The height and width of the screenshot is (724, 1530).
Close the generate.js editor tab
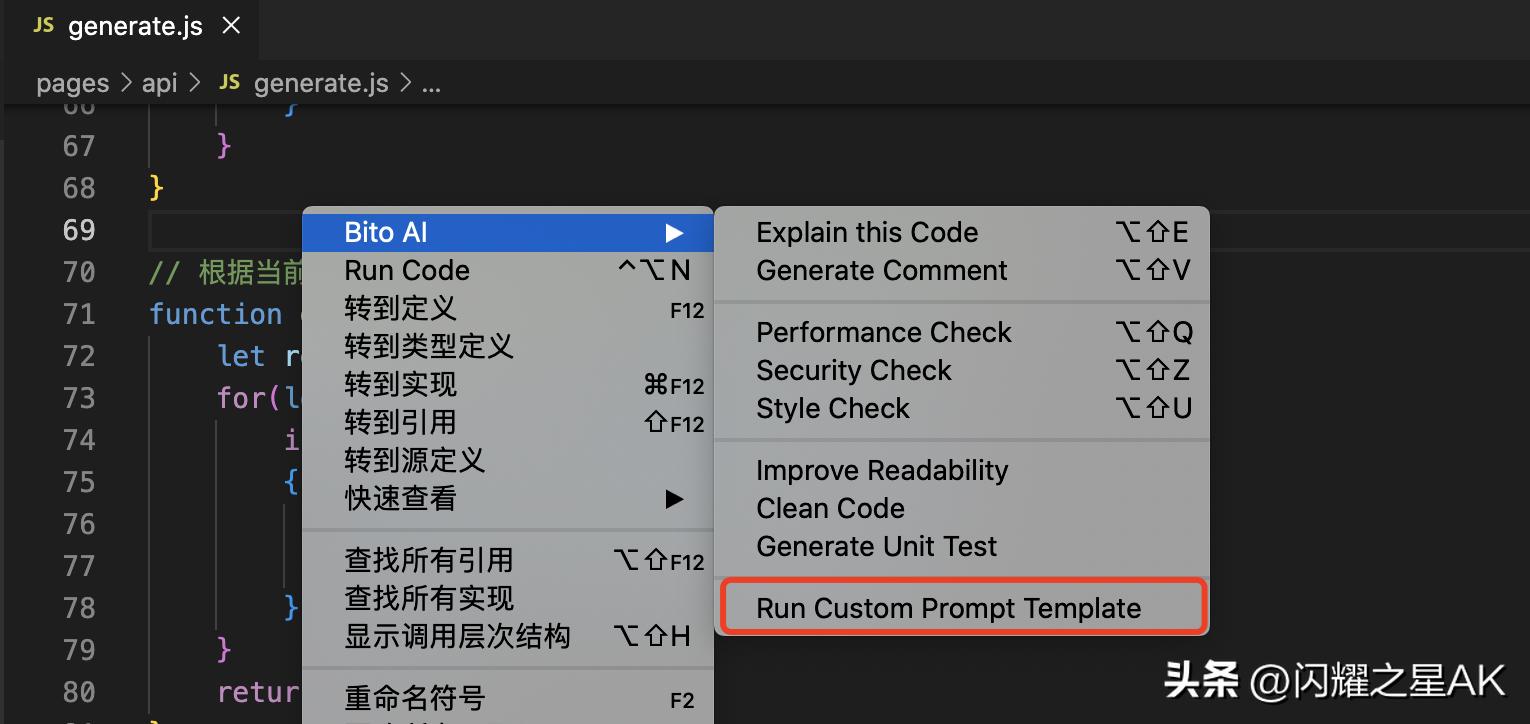[231, 26]
